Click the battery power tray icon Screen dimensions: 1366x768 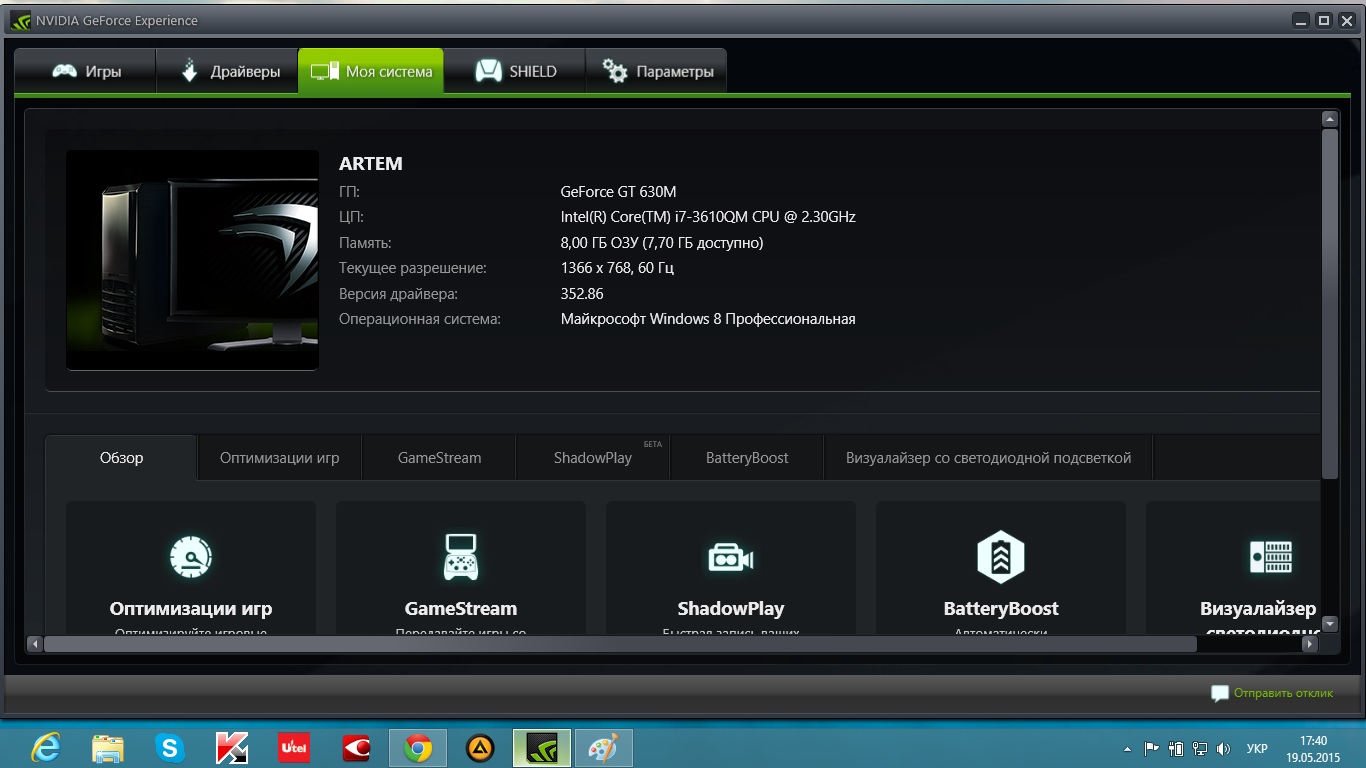tap(1176, 748)
